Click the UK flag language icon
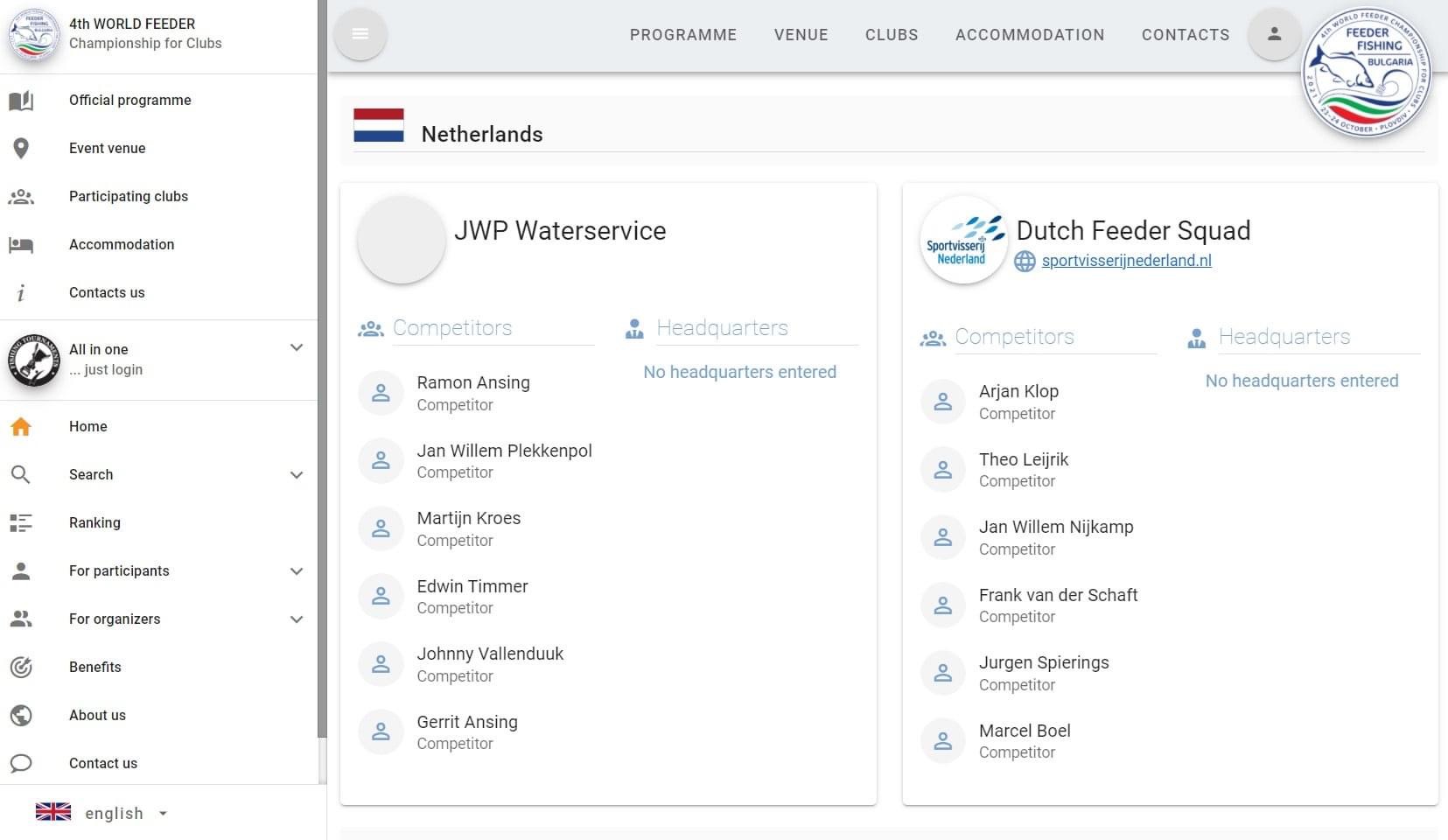 point(53,812)
